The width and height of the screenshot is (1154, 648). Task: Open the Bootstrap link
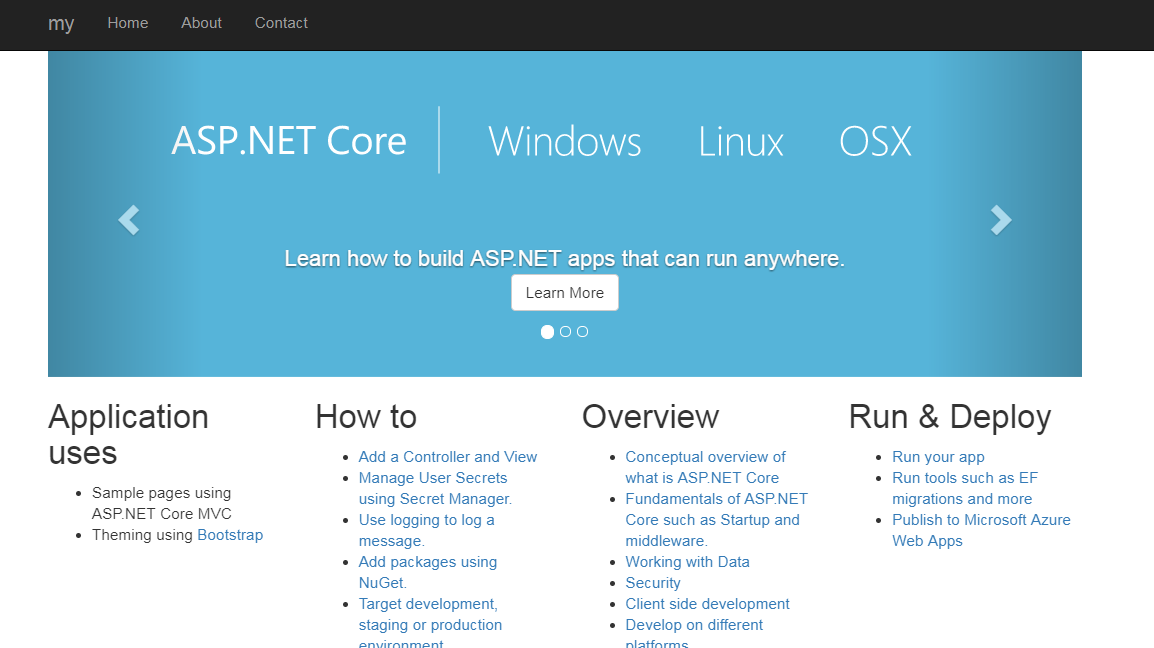coord(230,535)
